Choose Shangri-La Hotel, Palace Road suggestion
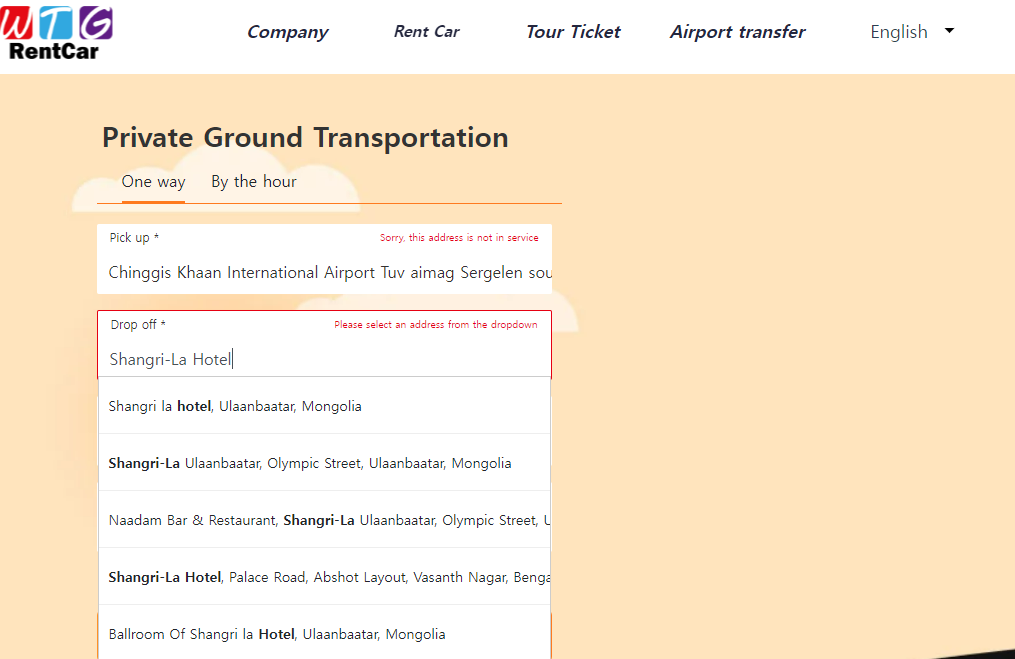1015x659 pixels. [324, 577]
